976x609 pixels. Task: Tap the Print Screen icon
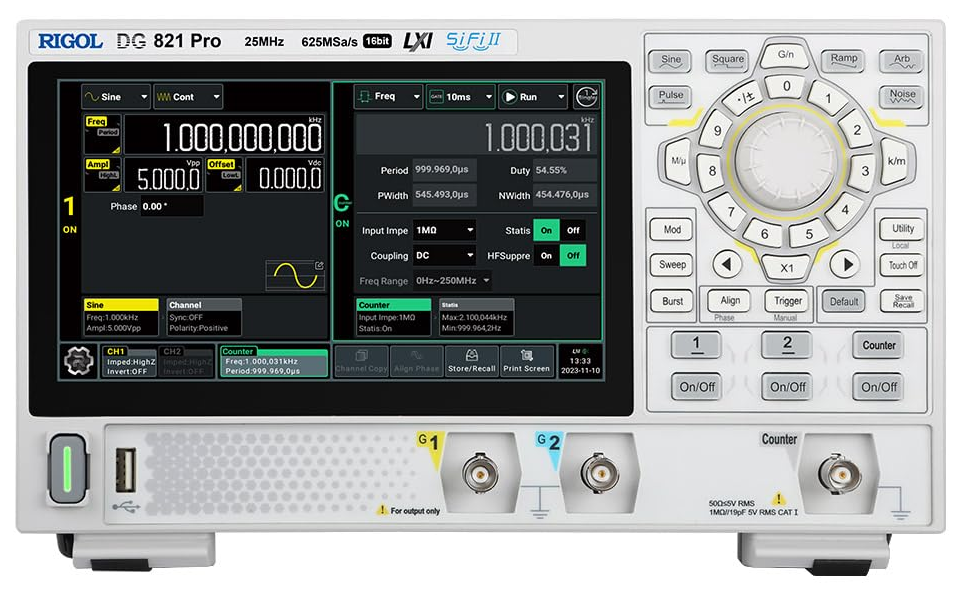pyautogui.click(x=527, y=361)
